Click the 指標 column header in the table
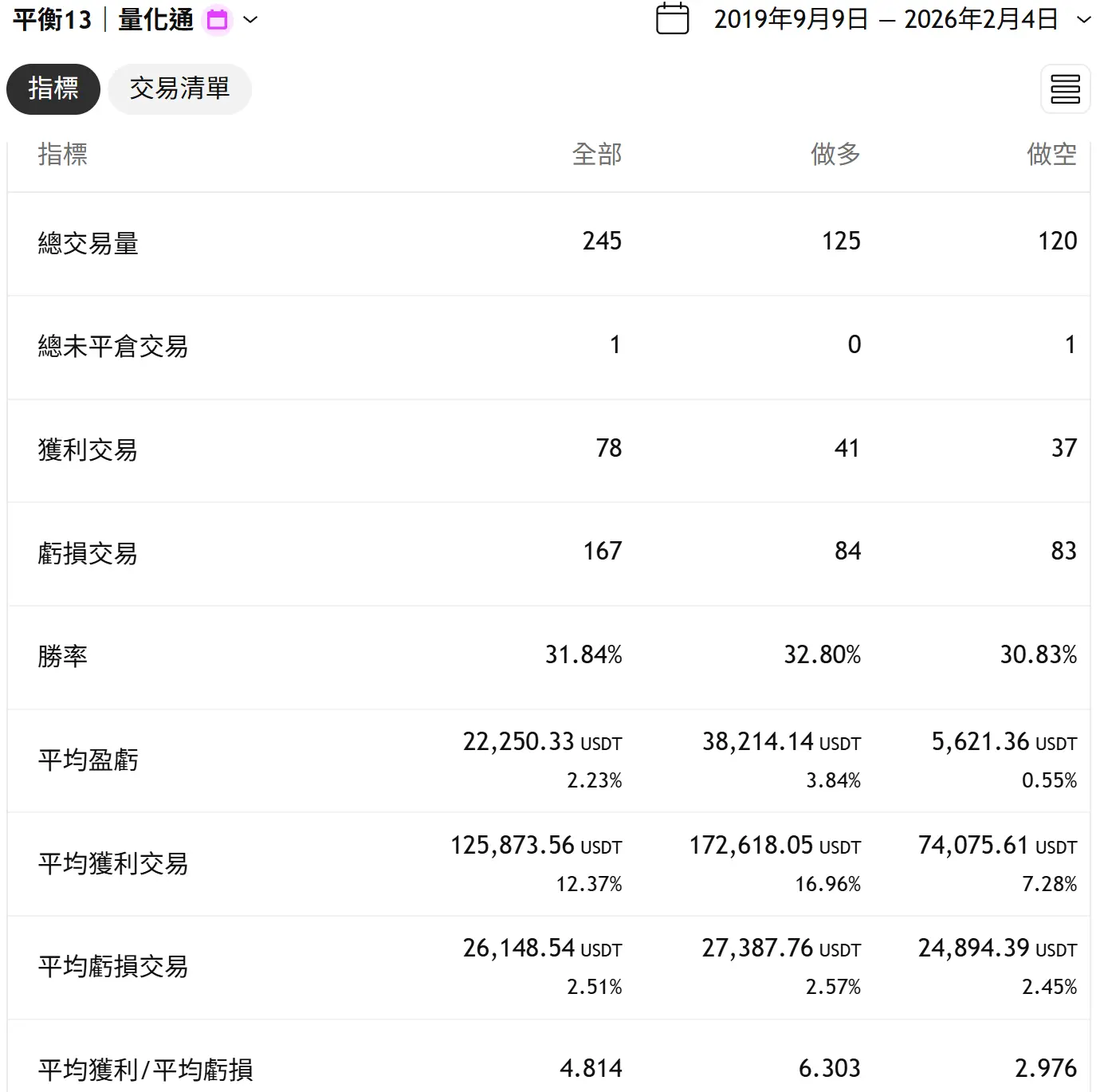The width and height of the screenshot is (1100, 1092). [63, 154]
